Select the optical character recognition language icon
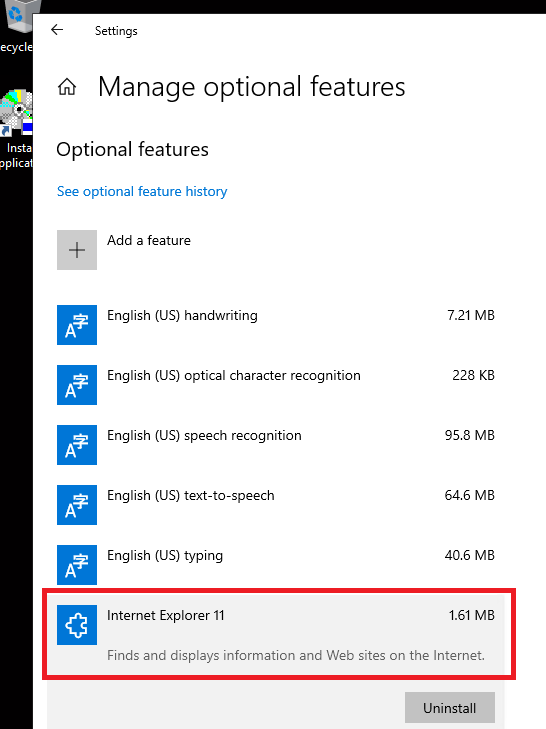546x729 pixels. [77, 385]
